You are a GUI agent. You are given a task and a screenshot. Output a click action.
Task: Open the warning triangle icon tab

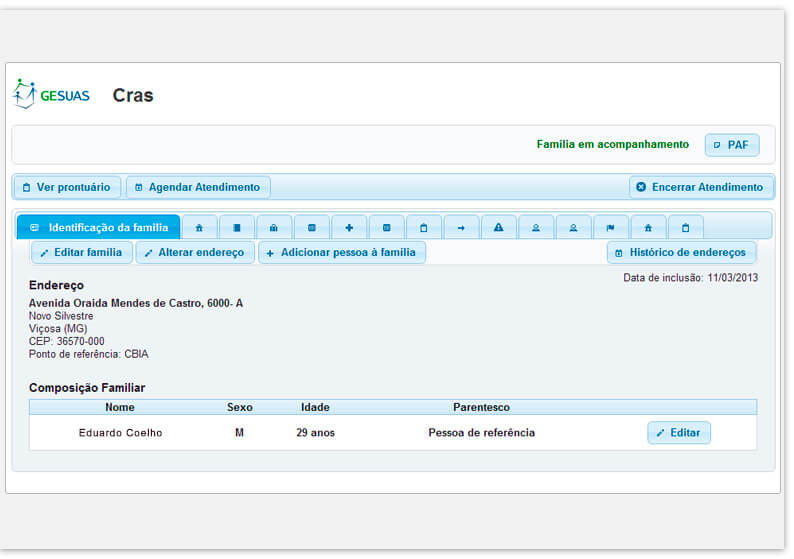499,228
